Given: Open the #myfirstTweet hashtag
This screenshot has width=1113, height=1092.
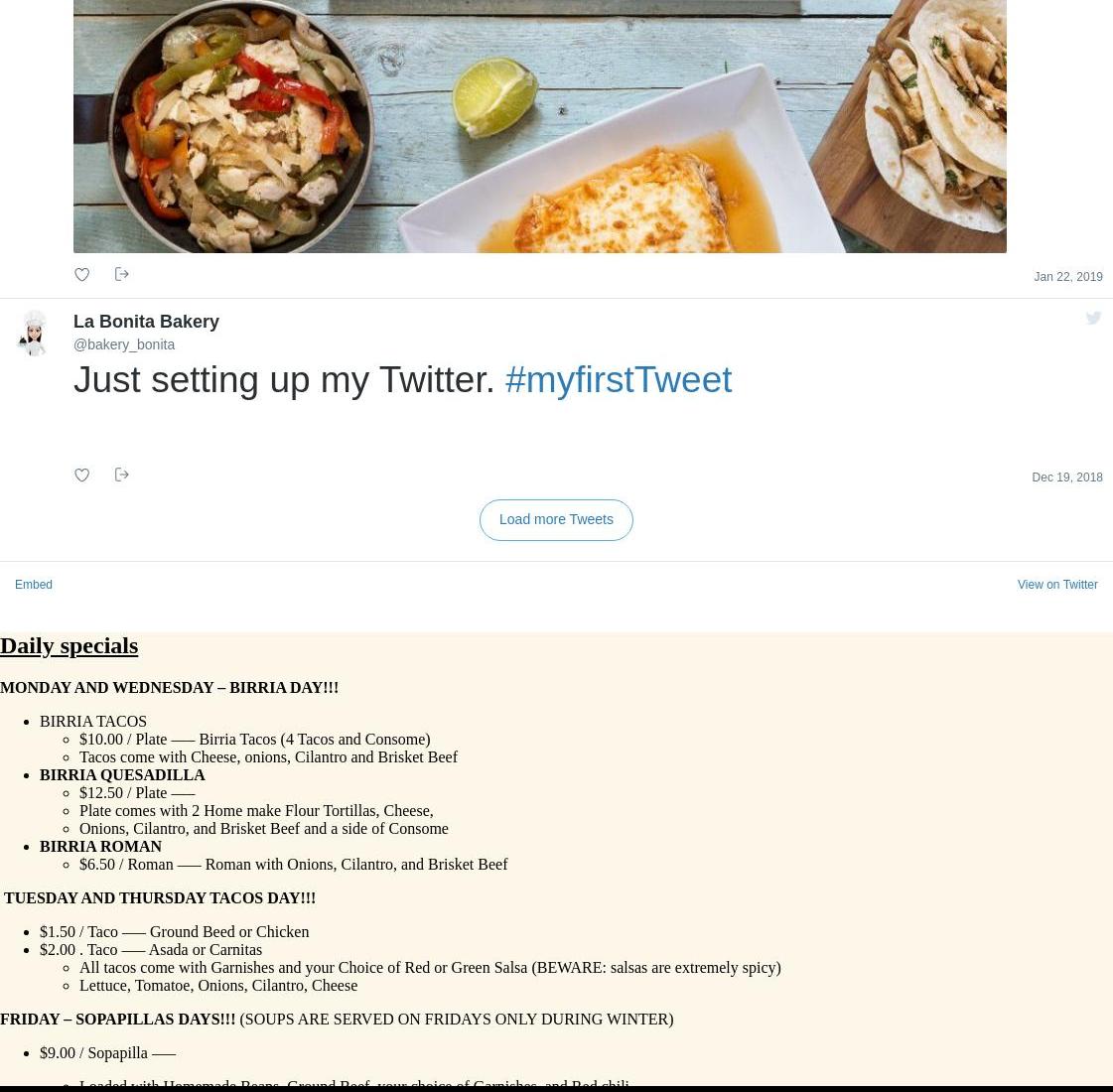Looking at the screenshot, I should coord(619,379).
